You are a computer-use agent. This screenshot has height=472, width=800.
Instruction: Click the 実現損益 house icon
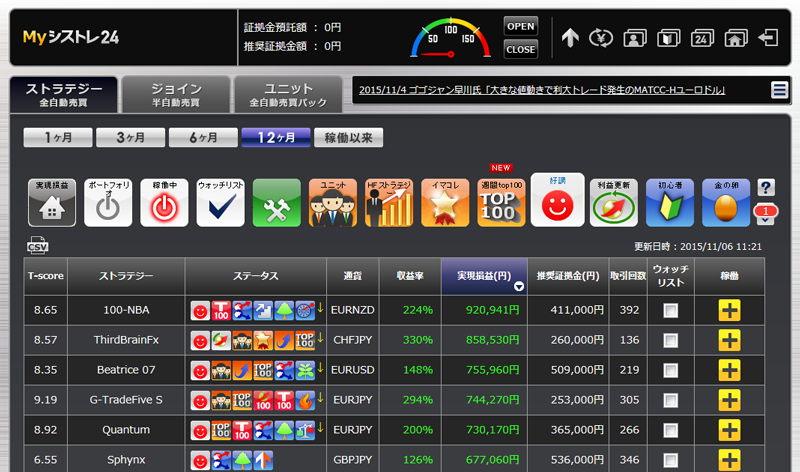pyautogui.click(x=52, y=202)
